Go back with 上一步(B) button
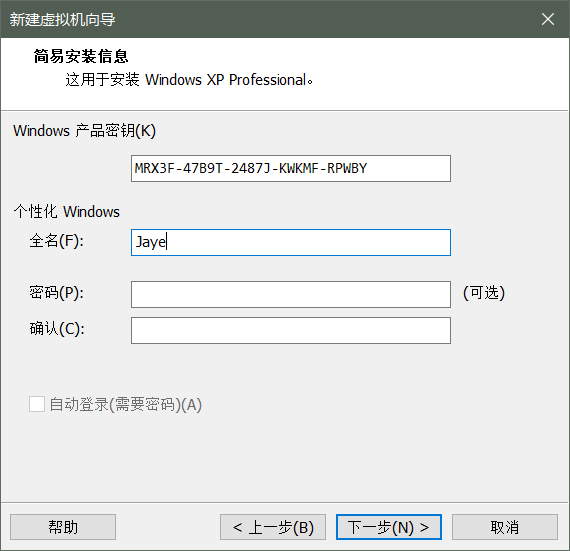This screenshot has height=551, width=570. click(x=273, y=527)
